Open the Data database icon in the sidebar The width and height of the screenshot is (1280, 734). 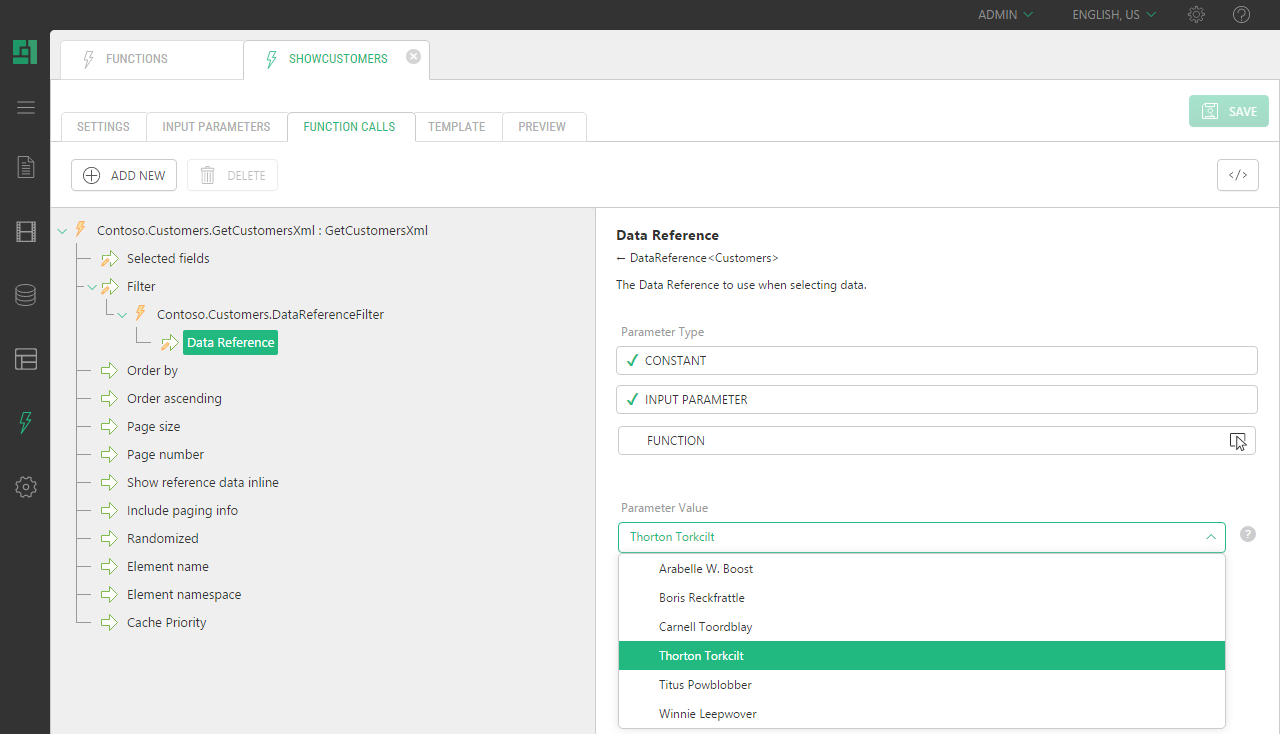26,295
